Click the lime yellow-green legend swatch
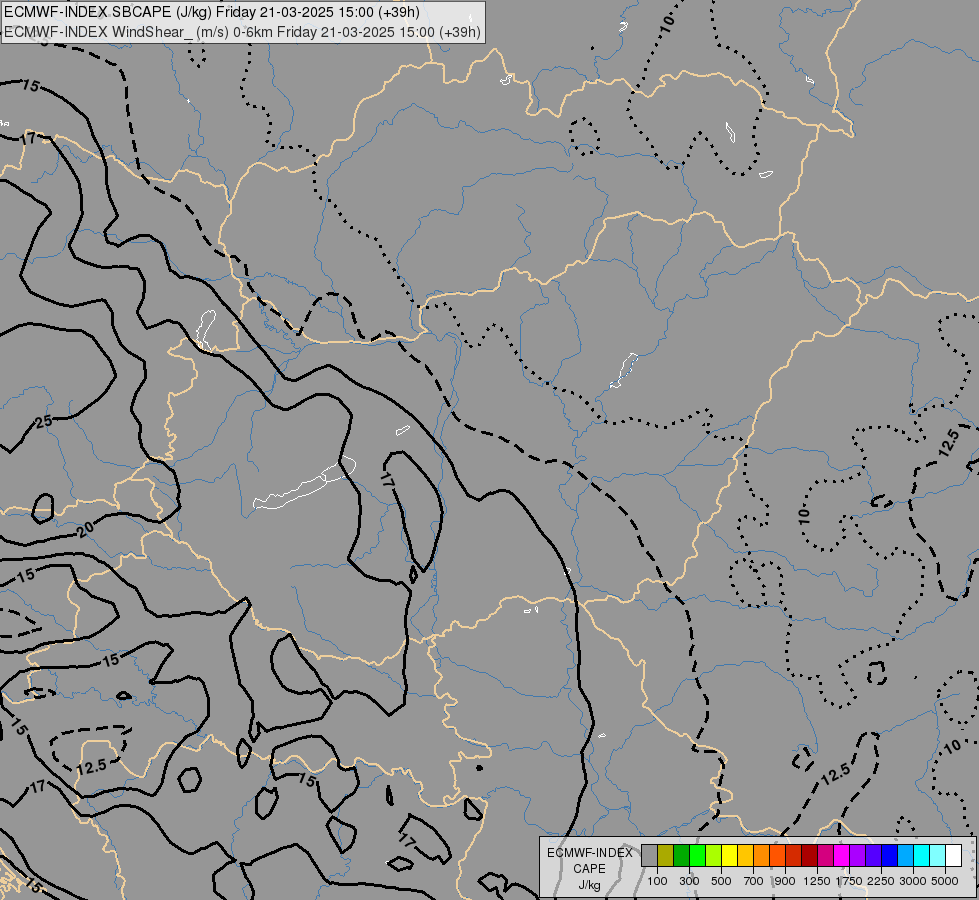This screenshot has width=979, height=900. pos(714,855)
